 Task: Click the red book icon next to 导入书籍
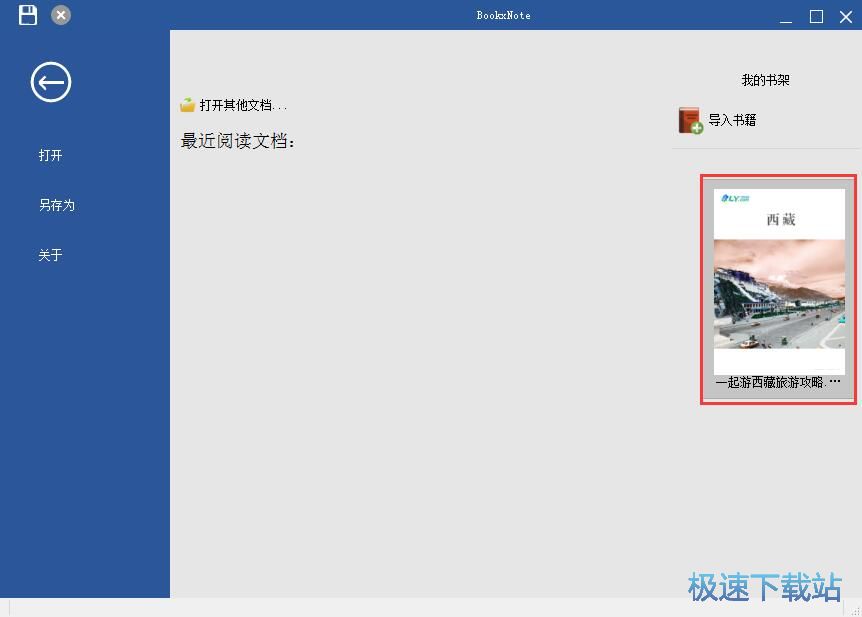tap(688, 120)
